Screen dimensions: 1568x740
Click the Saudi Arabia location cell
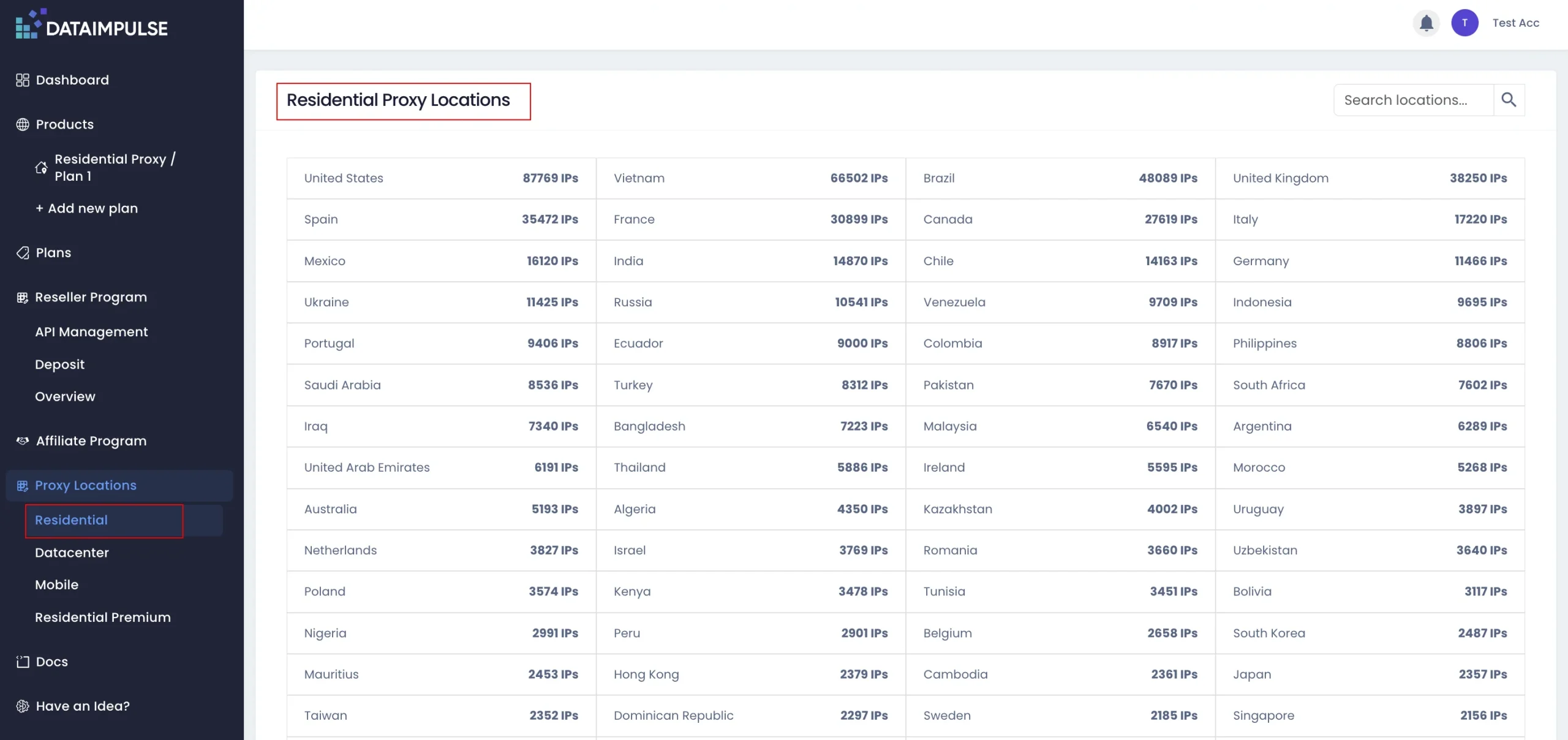point(441,385)
